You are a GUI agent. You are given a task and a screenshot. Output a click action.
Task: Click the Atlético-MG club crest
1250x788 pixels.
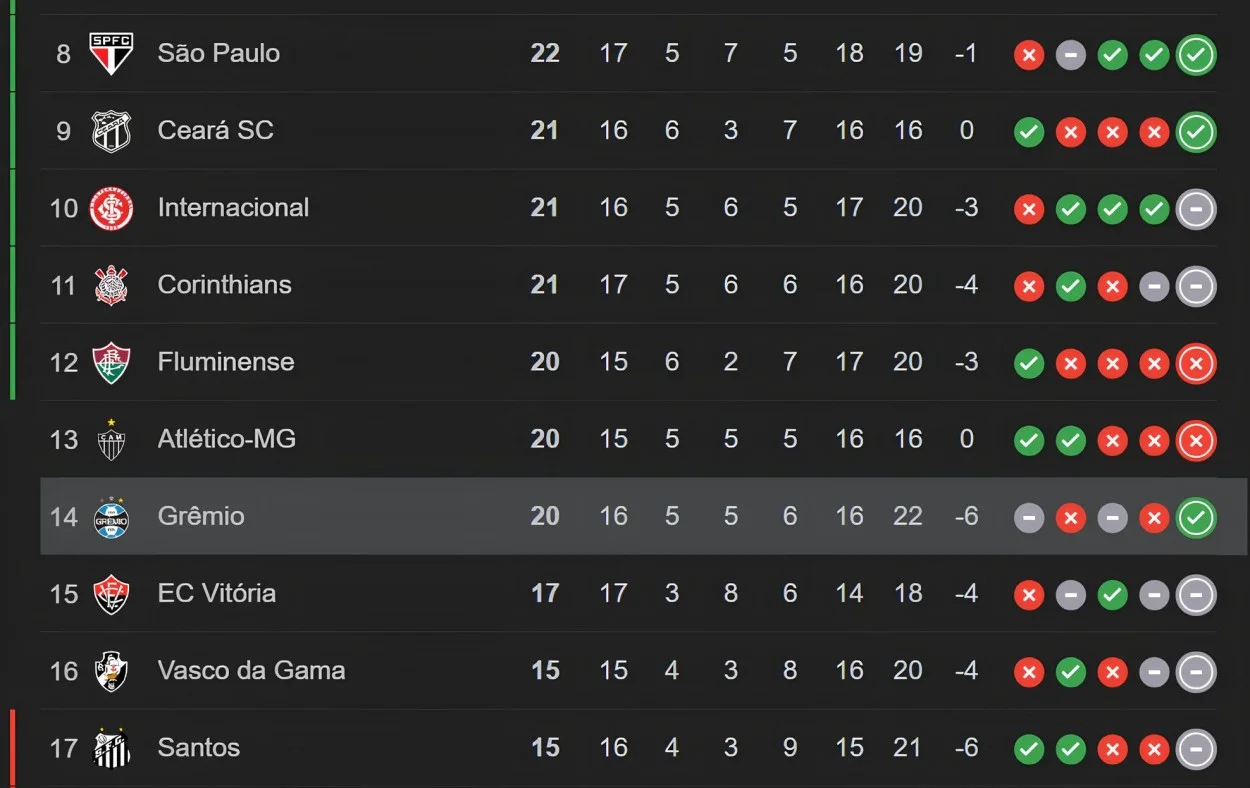pyautogui.click(x=111, y=439)
